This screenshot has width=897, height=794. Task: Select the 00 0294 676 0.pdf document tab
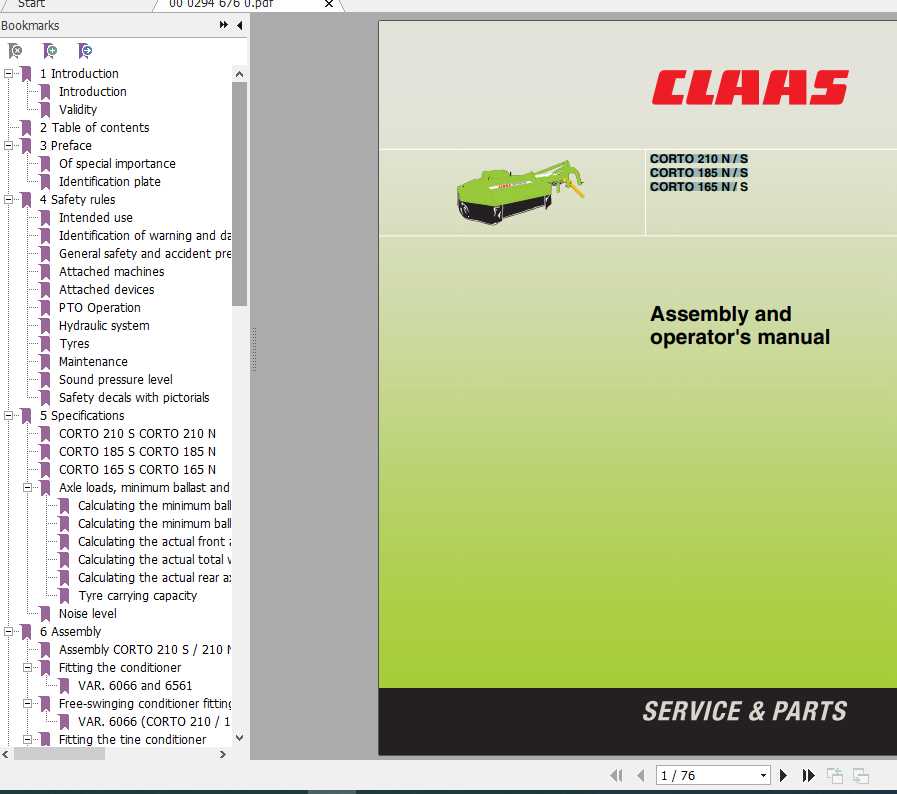(218, 4)
